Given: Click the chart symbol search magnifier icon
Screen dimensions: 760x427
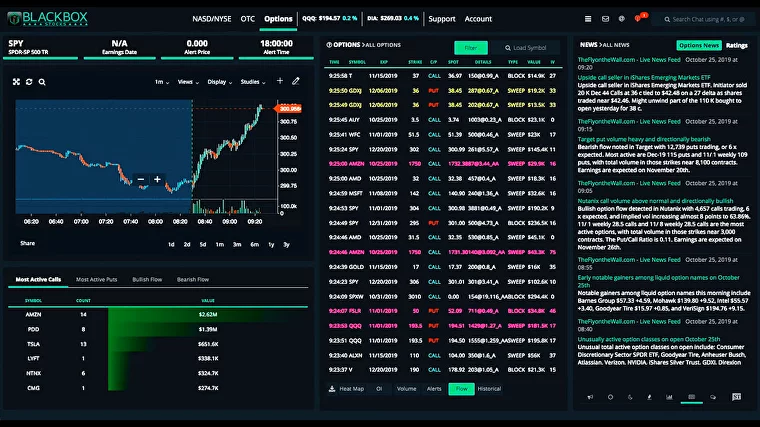Looking at the screenshot, I should point(42,81).
